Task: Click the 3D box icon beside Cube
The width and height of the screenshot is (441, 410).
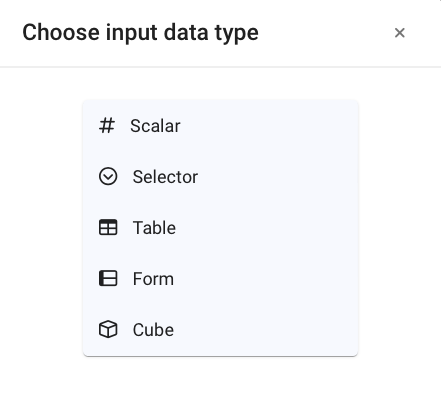Action: coord(108,329)
